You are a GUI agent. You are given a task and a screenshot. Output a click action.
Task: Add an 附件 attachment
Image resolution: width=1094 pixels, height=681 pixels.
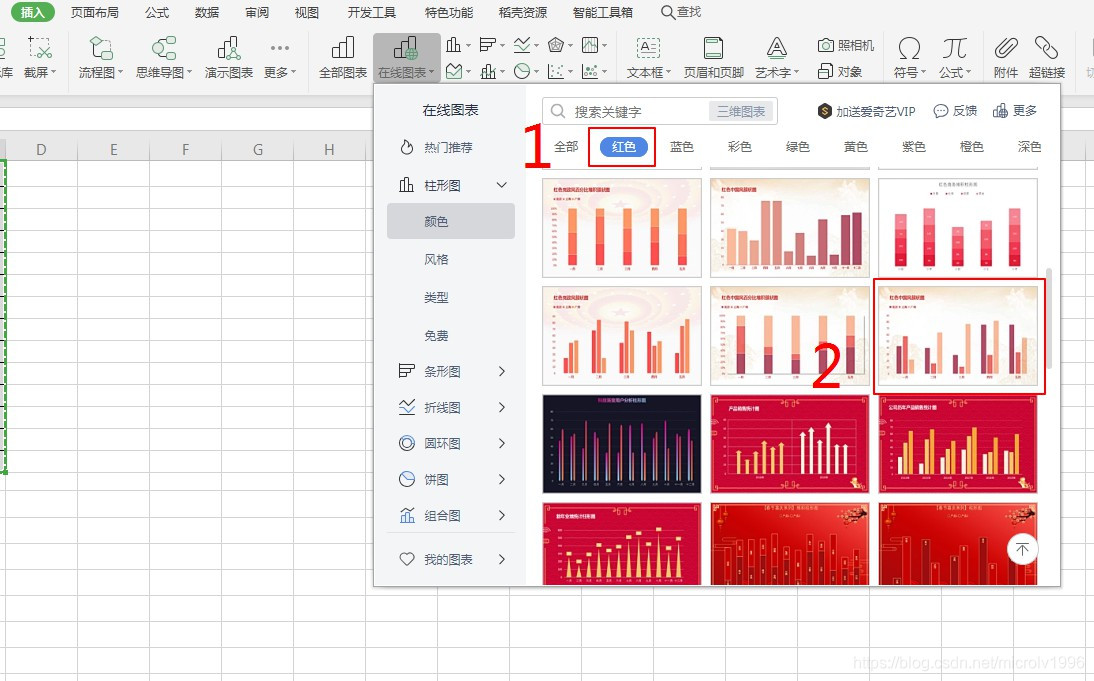[1005, 57]
